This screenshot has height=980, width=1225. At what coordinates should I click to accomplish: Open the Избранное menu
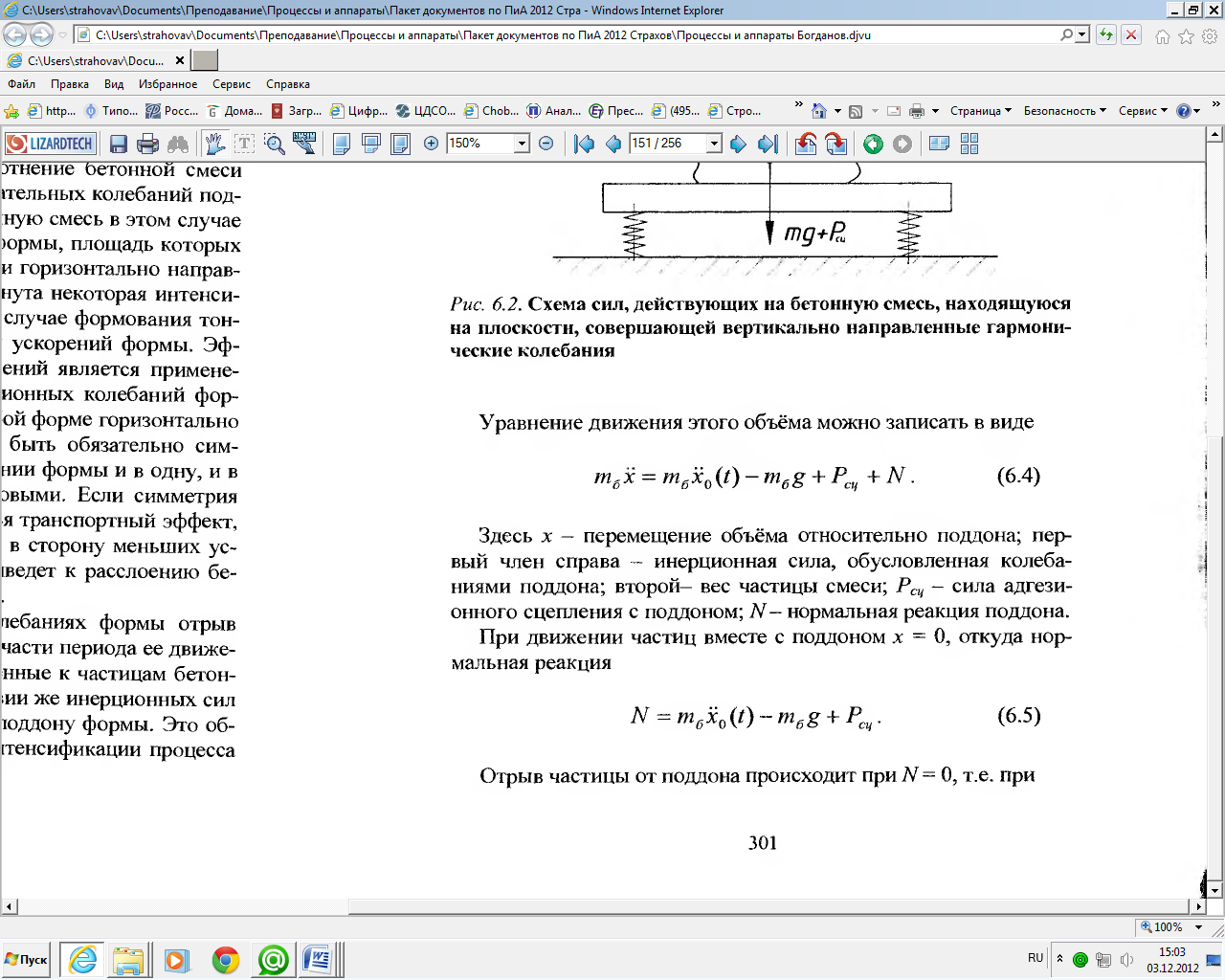click(x=167, y=84)
